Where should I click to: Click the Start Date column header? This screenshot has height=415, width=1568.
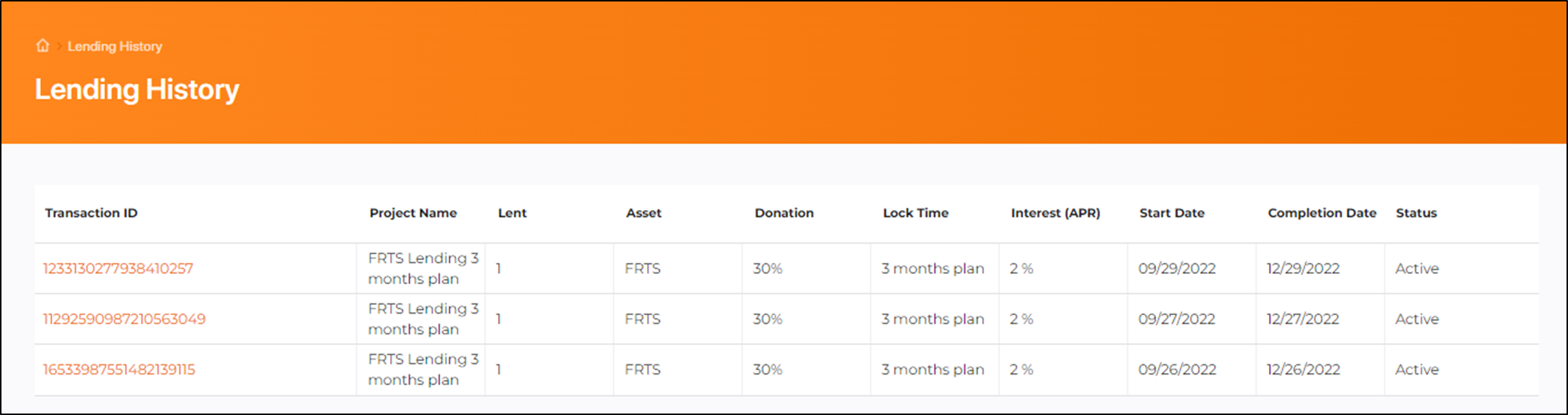[x=1171, y=213]
